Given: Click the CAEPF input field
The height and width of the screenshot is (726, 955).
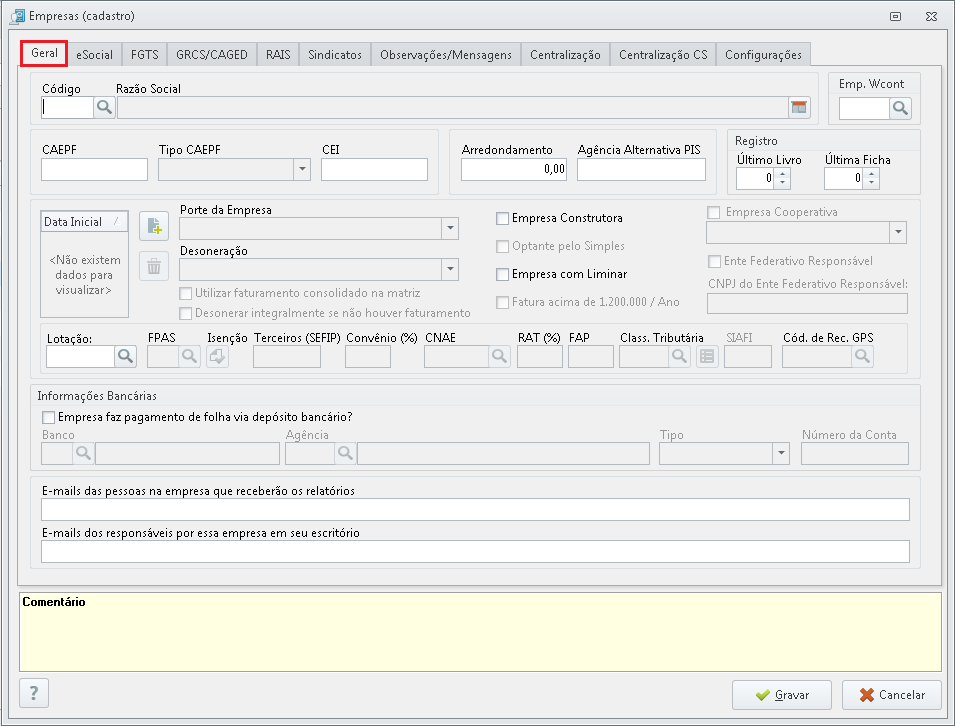Looking at the screenshot, I should click(94, 169).
